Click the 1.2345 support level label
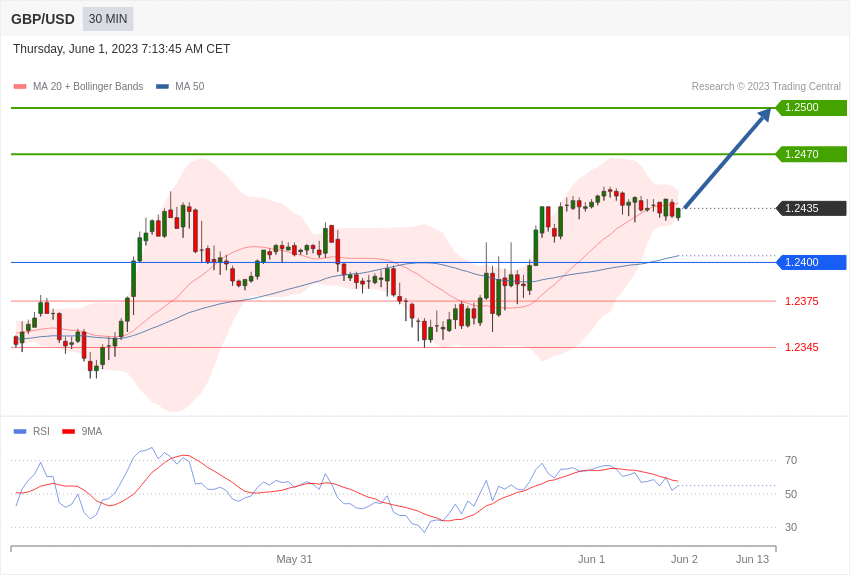 (802, 348)
